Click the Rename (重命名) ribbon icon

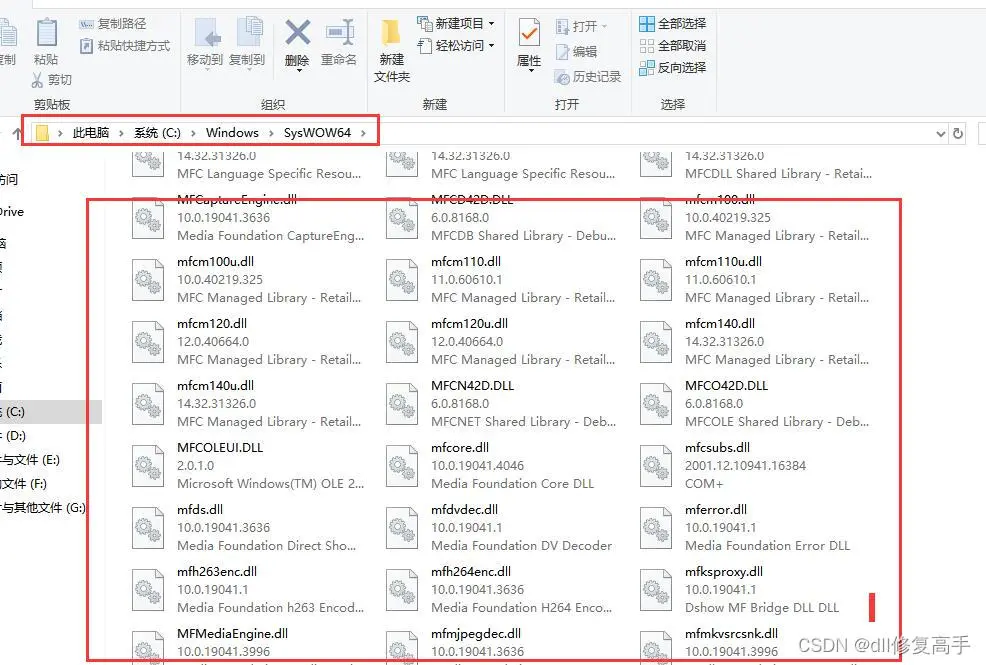pos(339,34)
